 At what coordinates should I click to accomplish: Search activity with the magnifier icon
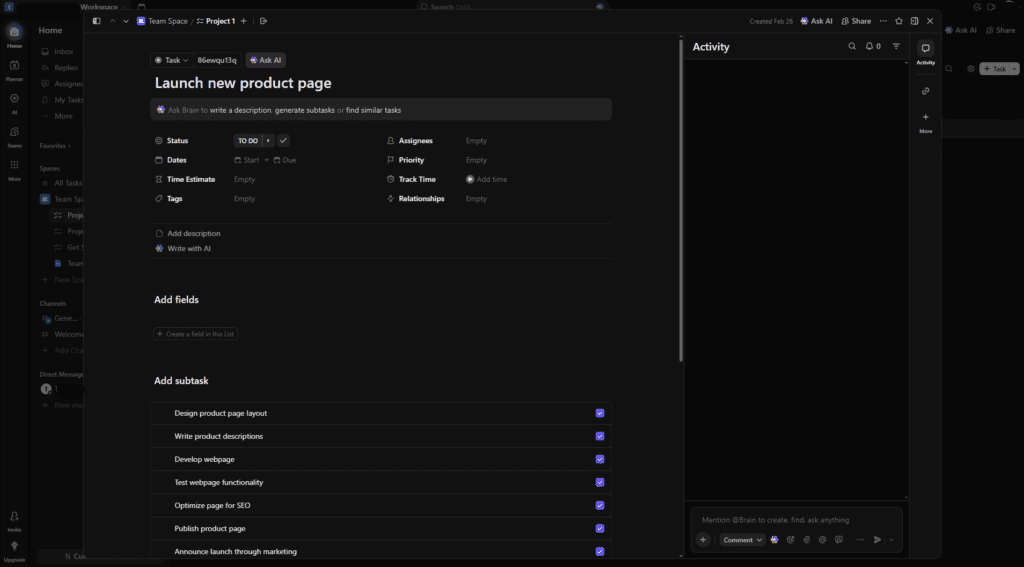coord(852,46)
